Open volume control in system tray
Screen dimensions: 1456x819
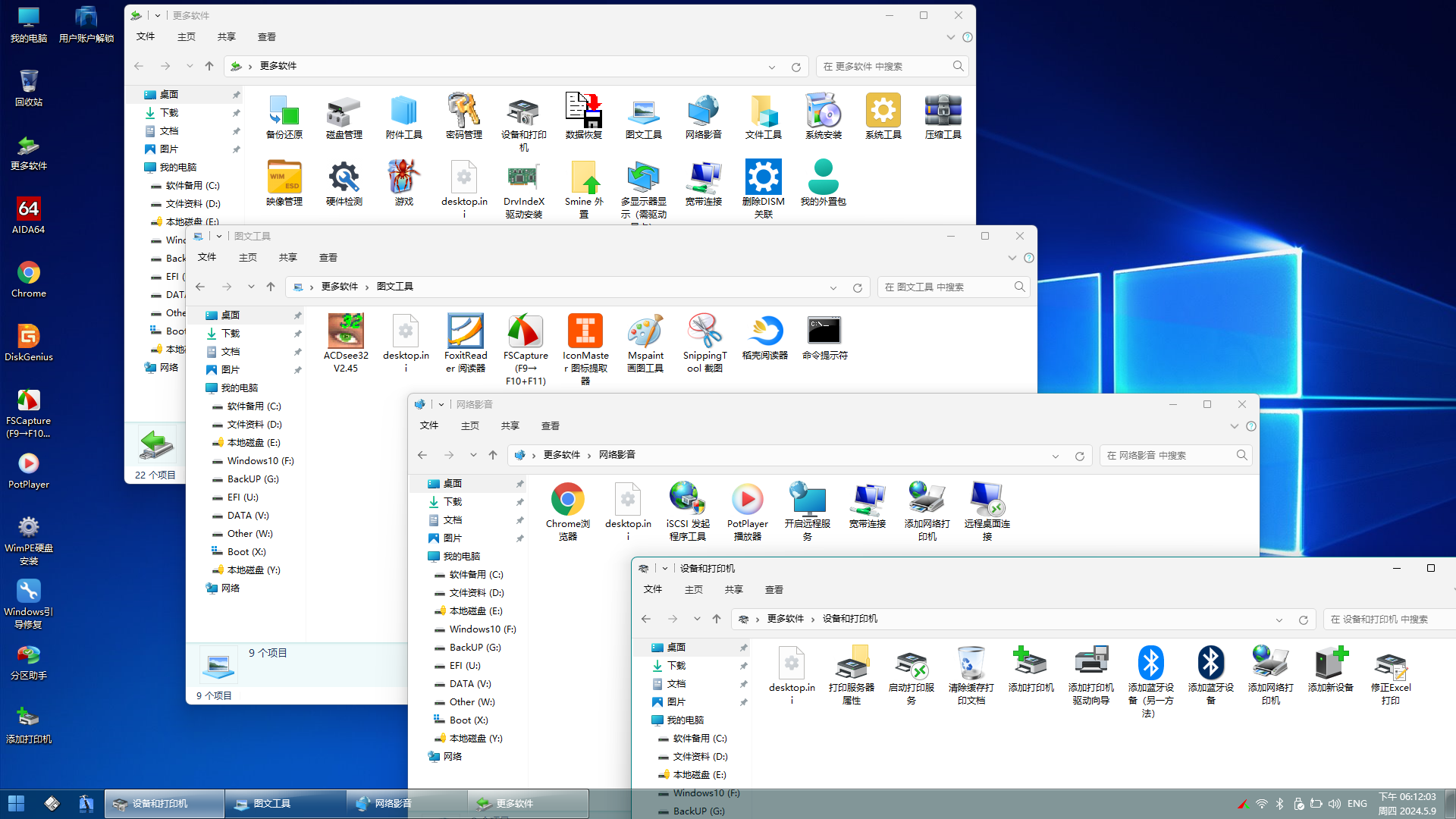click(1335, 803)
